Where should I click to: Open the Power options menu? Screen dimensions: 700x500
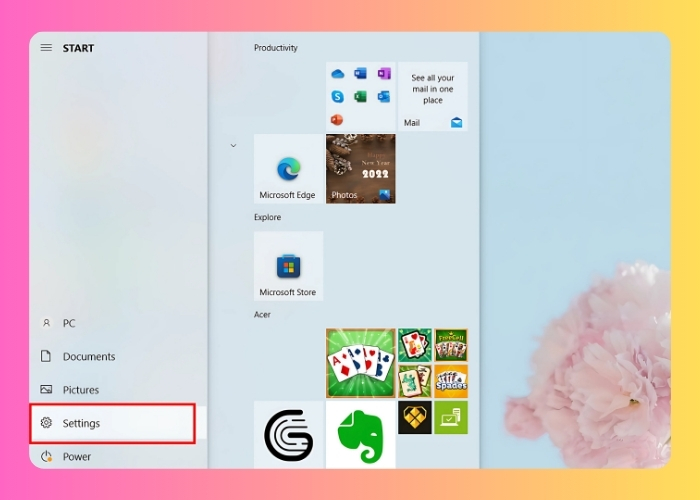pyautogui.click(x=76, y=457)
